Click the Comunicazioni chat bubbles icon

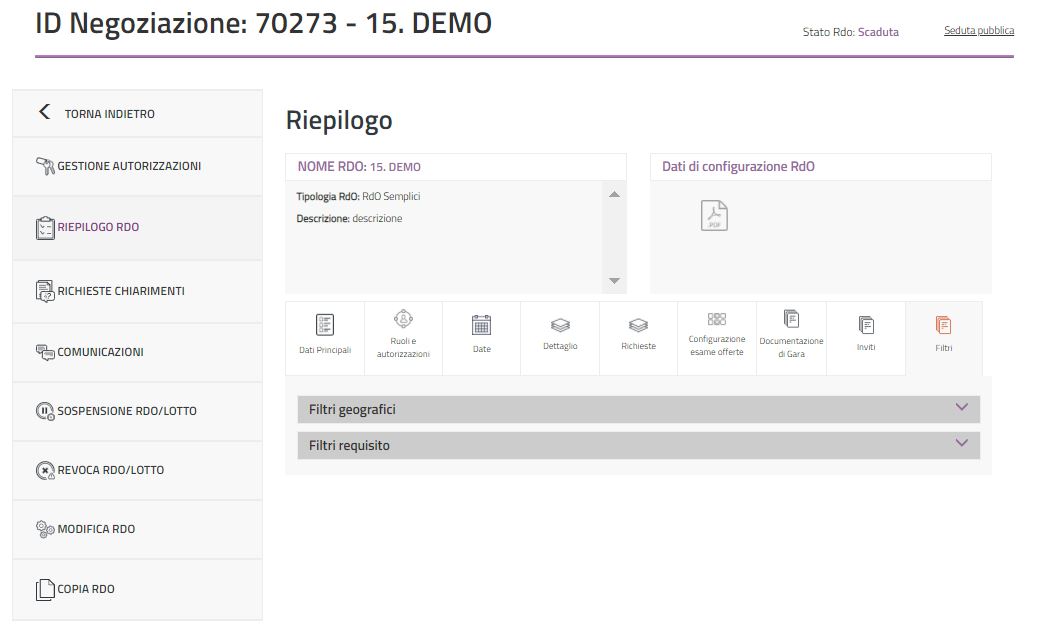click(x=44, y=352)
